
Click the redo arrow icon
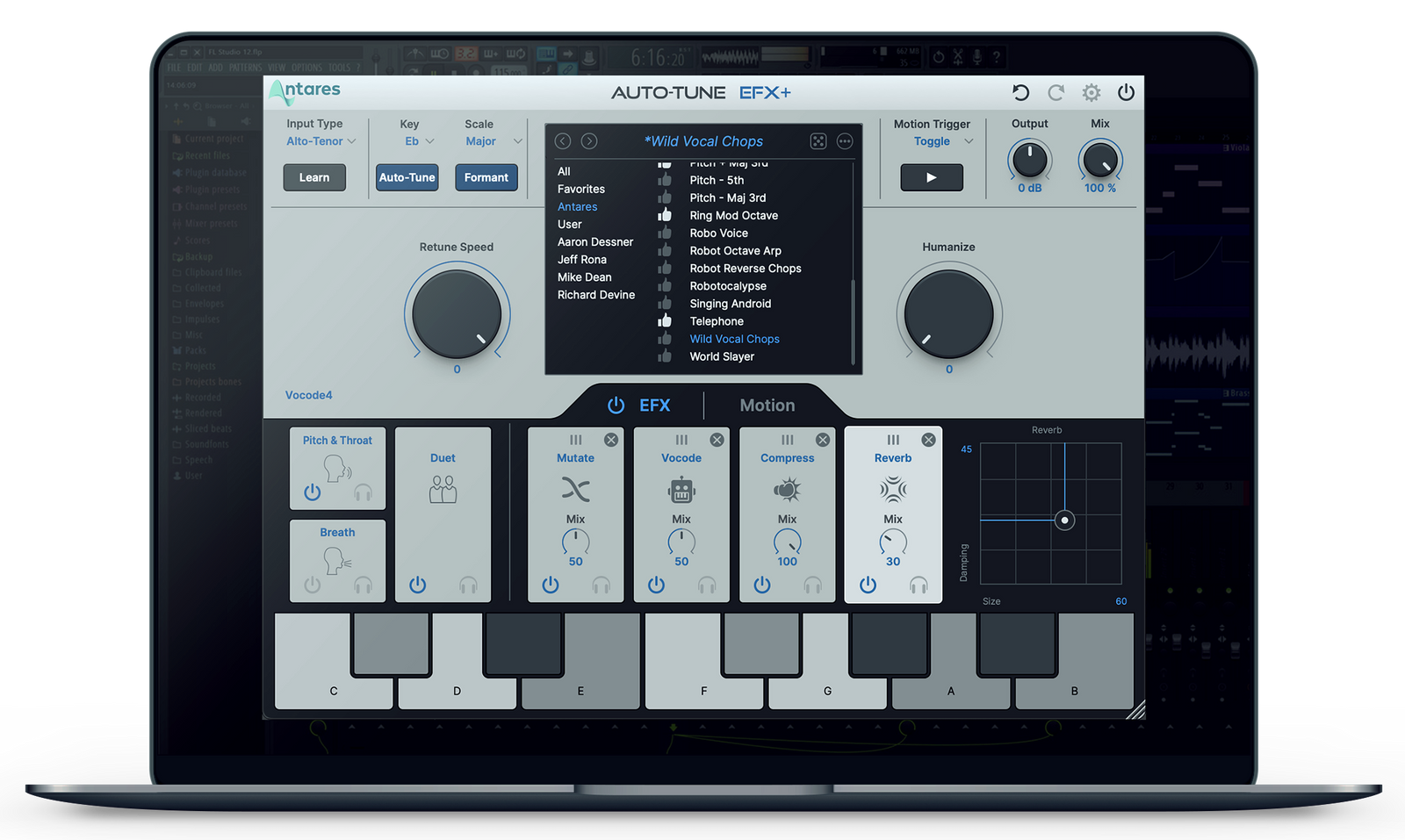pos(1056,92)
